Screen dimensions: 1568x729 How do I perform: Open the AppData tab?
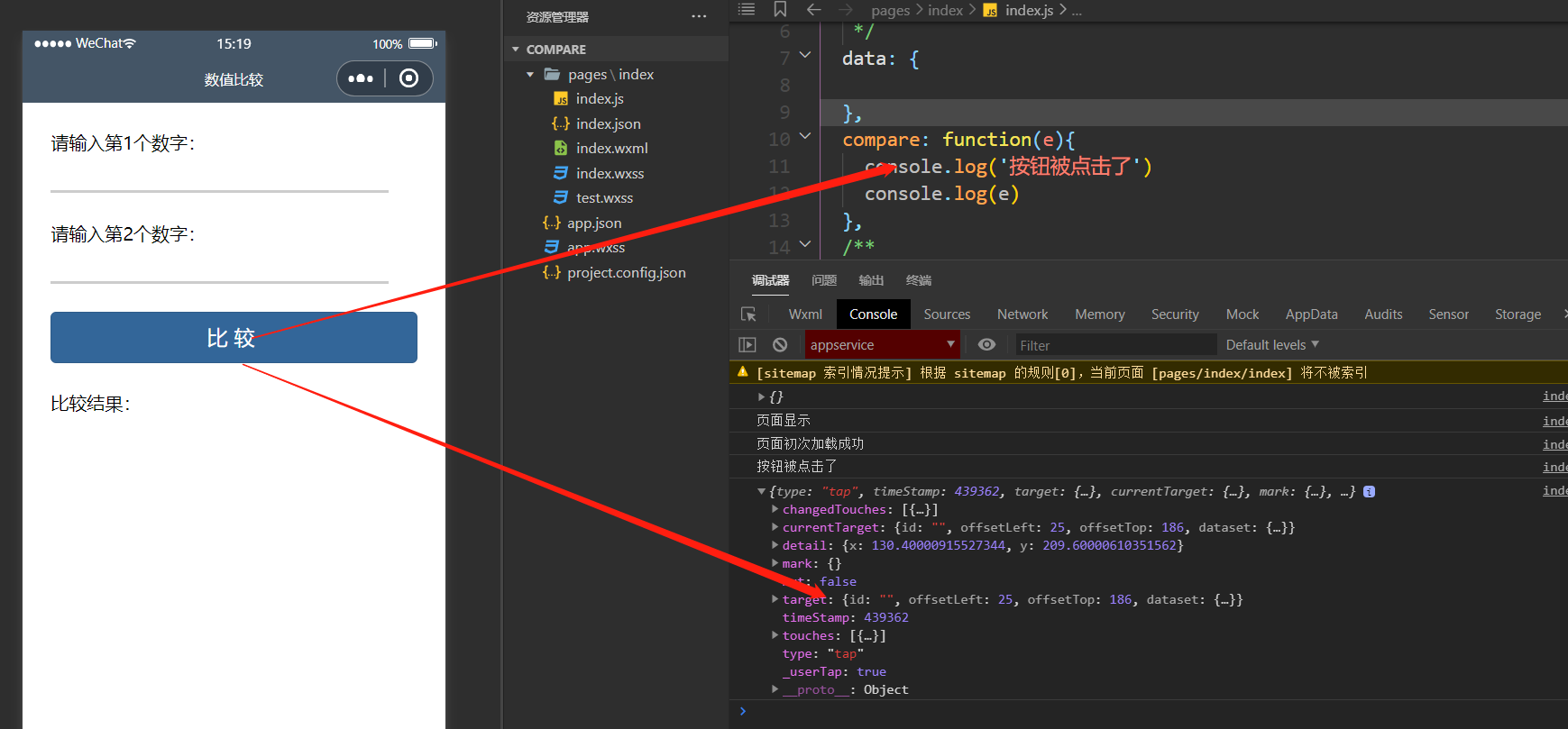(1311, 314)
